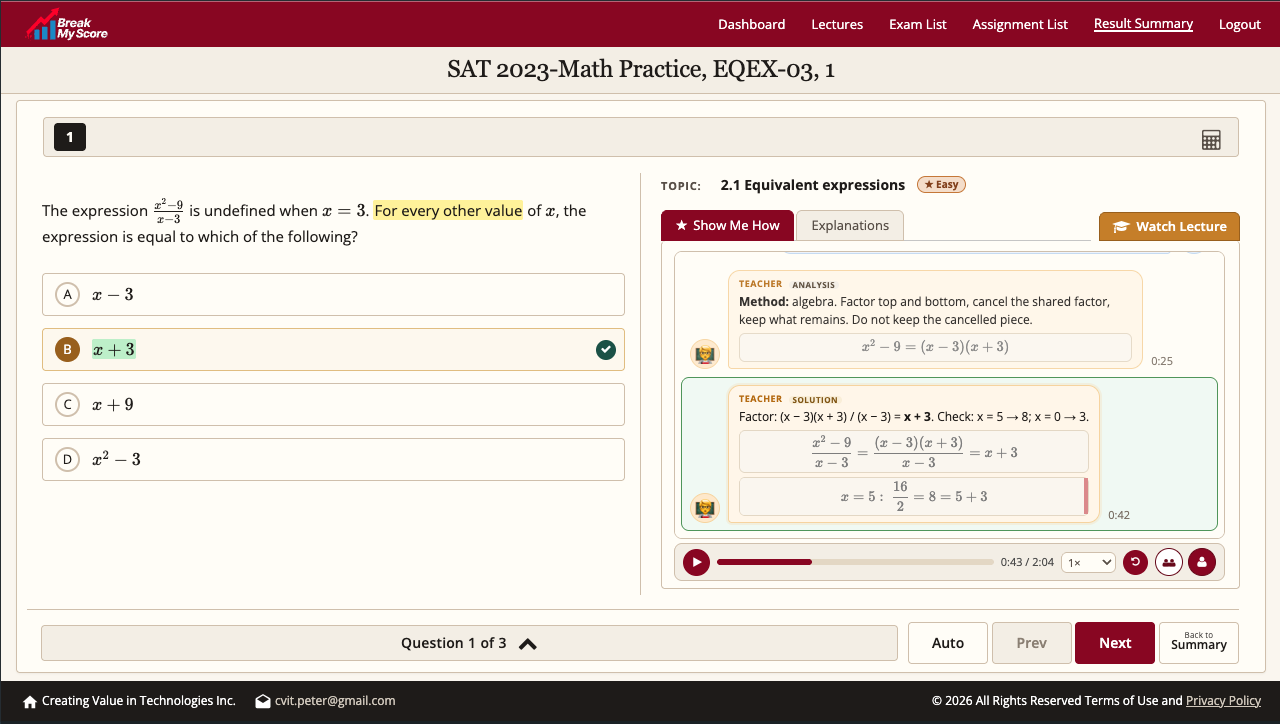This screenshot has height=724, width=1280.
Task: Toggle the Auto advance button
Action: pos(948,643)
